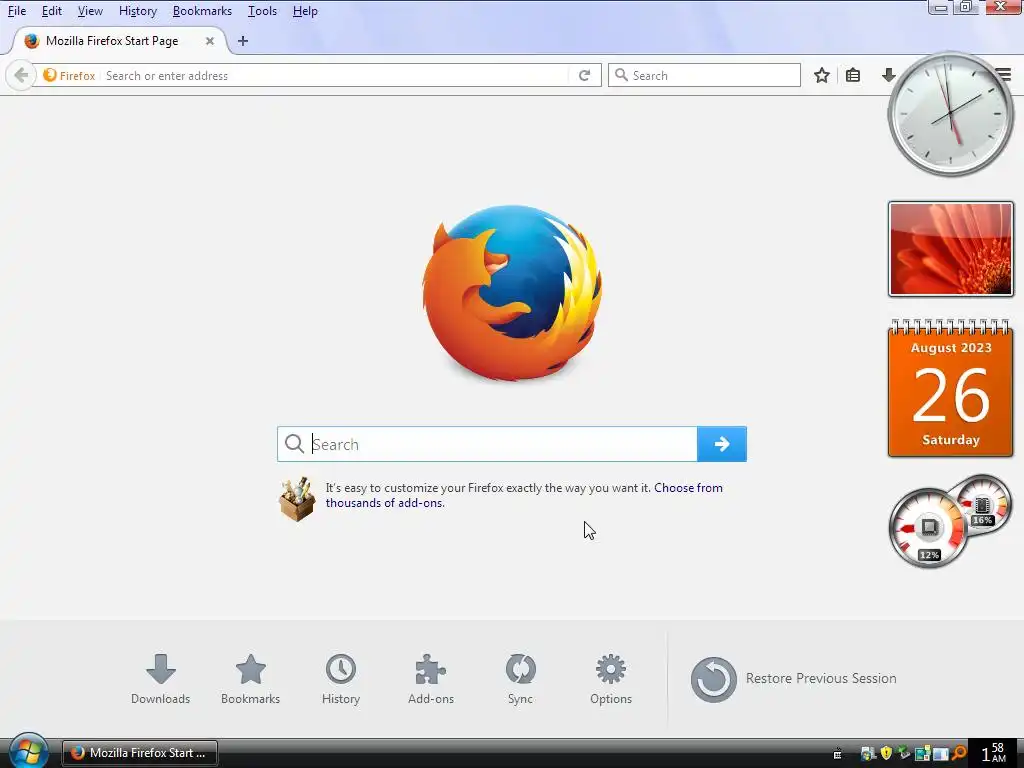Viewport: 1024px width, 768px height.
Task: Open History from the bottom launcher
Action: point(341,679)
